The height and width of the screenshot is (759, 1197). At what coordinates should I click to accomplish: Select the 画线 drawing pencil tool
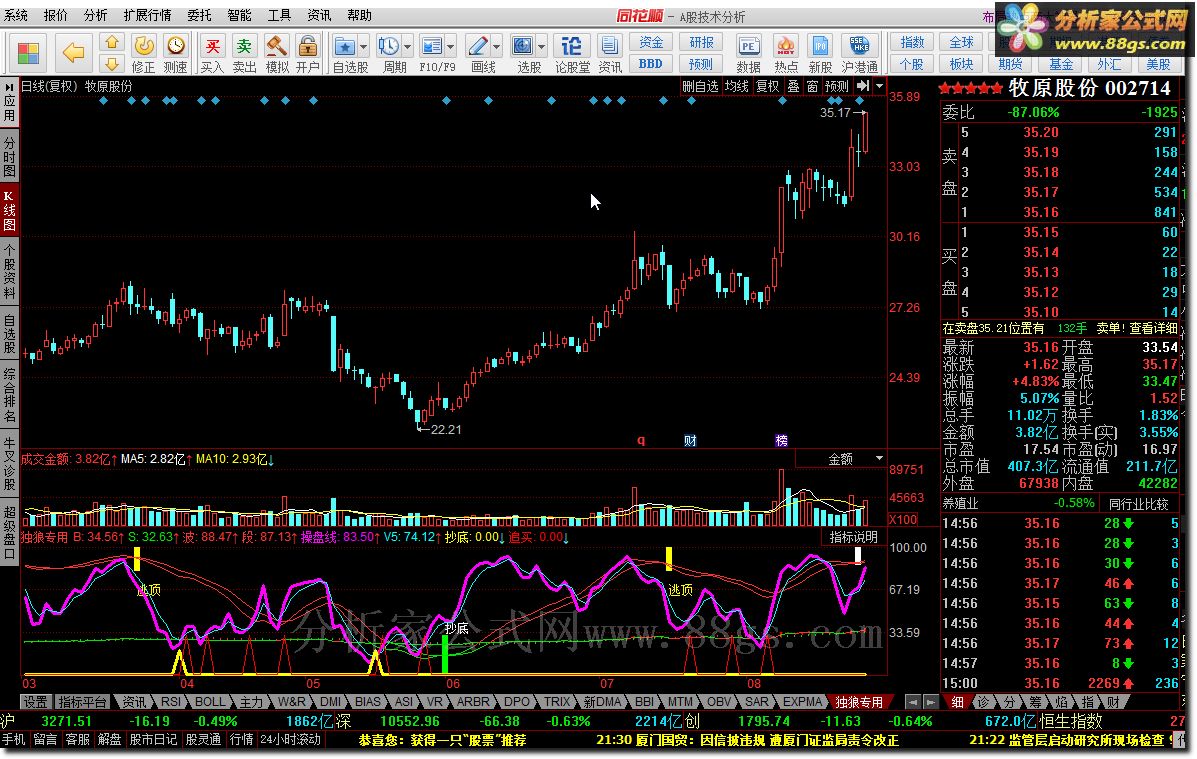478,47
